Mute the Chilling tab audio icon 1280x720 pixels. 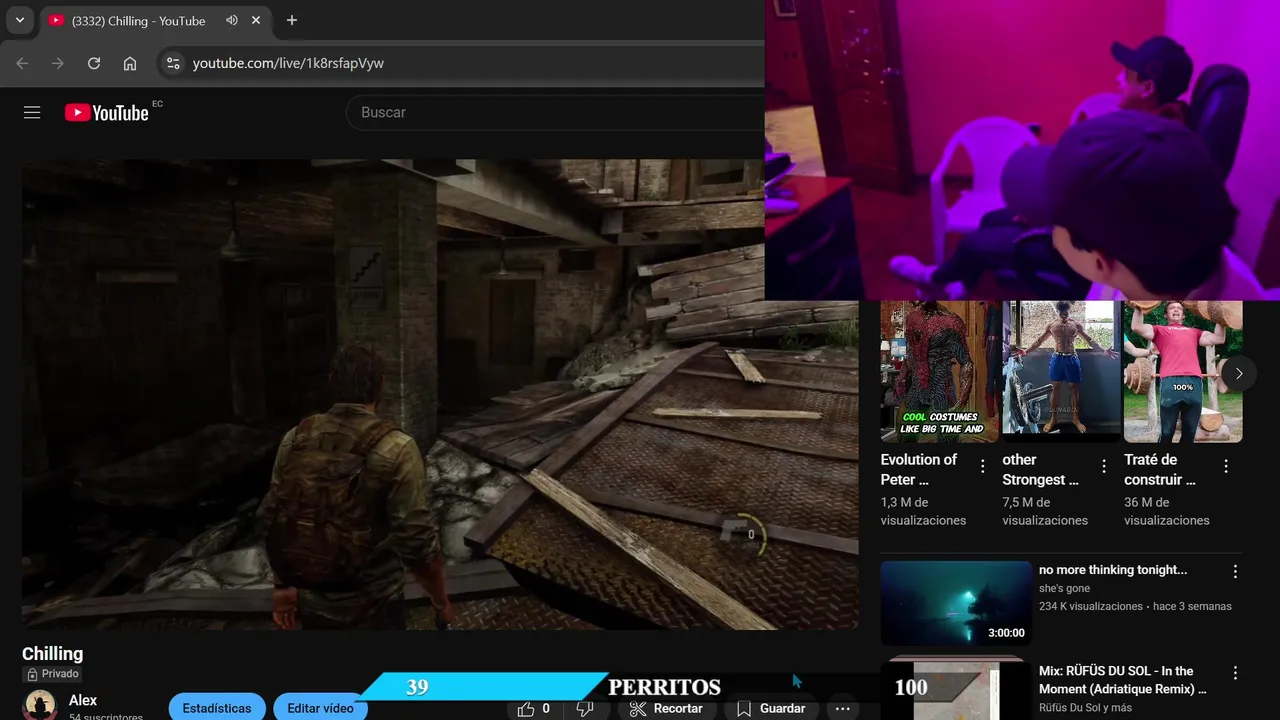[232, 20]
